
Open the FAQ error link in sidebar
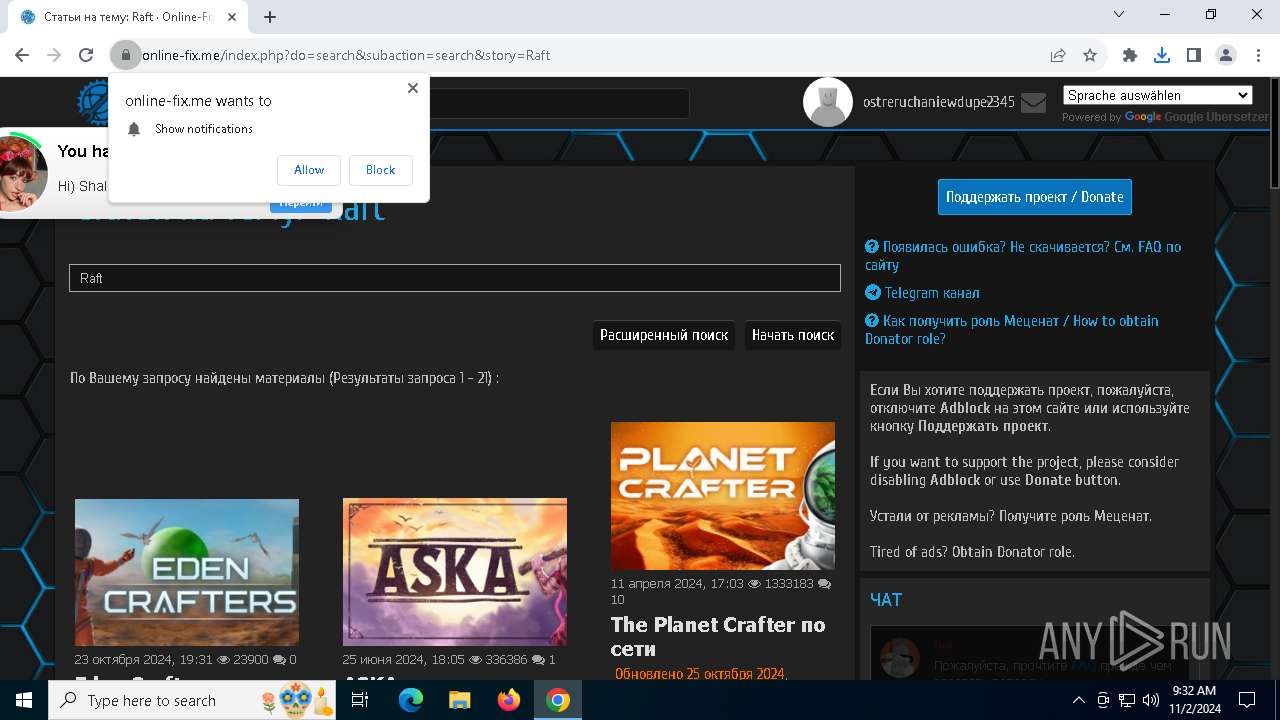[x=1023, y=255]
